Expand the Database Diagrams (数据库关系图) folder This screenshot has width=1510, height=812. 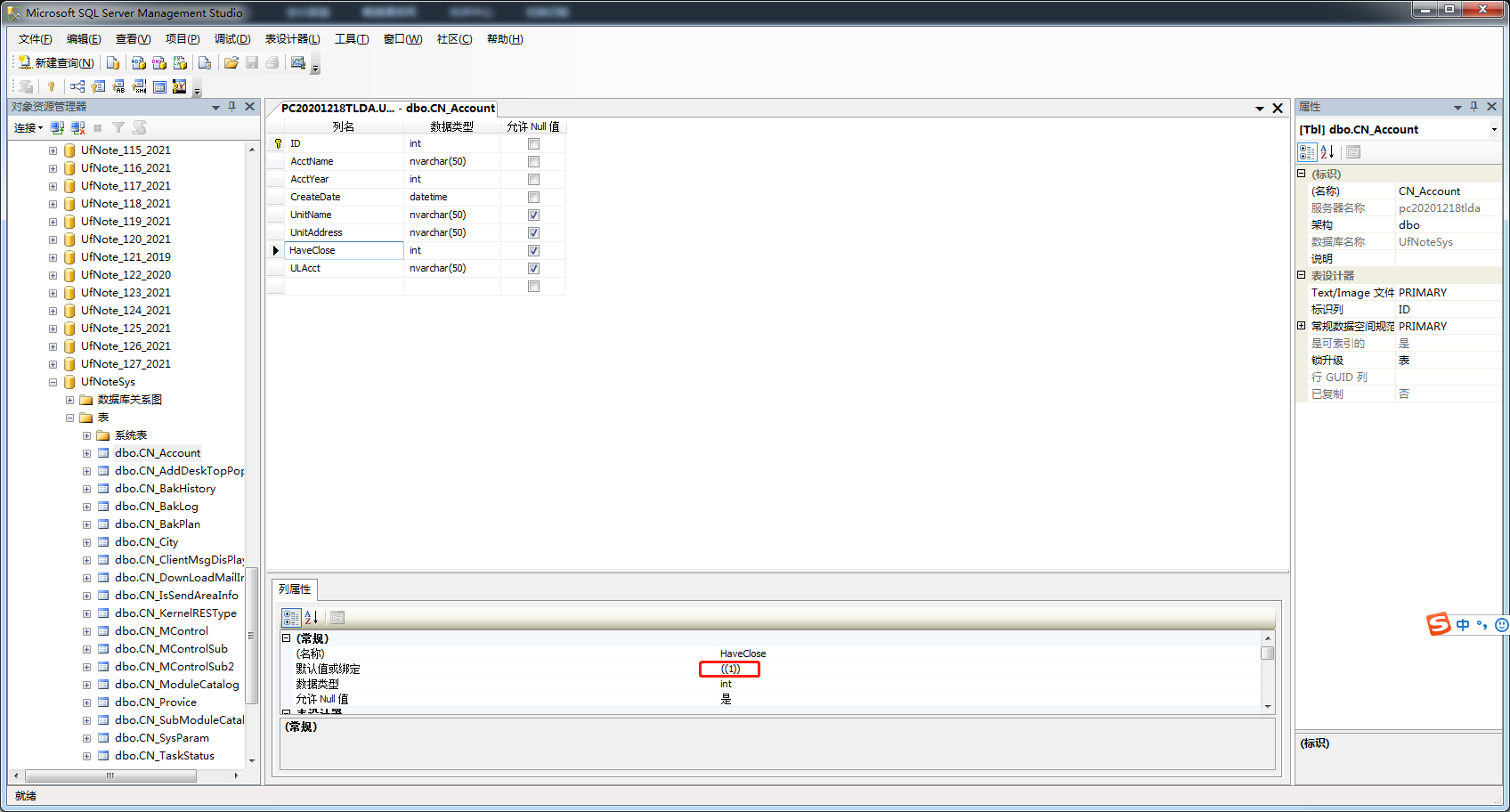coord(69,400)
